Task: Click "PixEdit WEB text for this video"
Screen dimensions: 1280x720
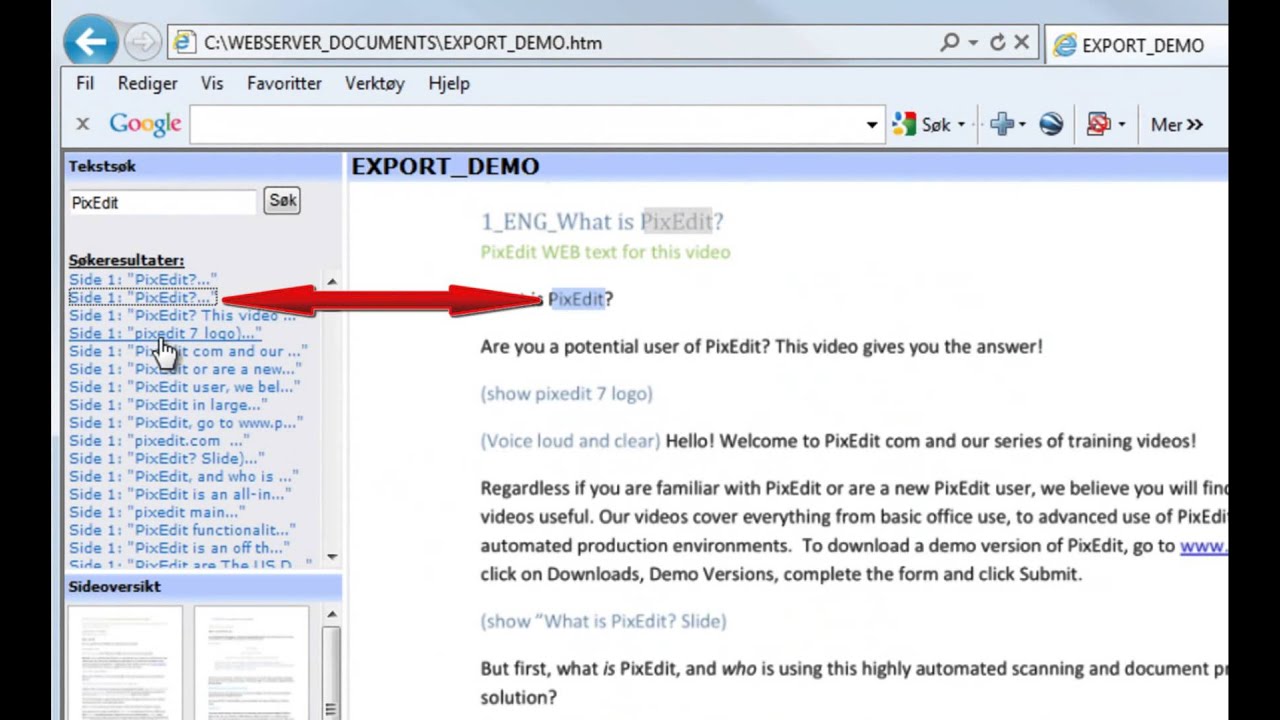Action: [x=605, y=252]
